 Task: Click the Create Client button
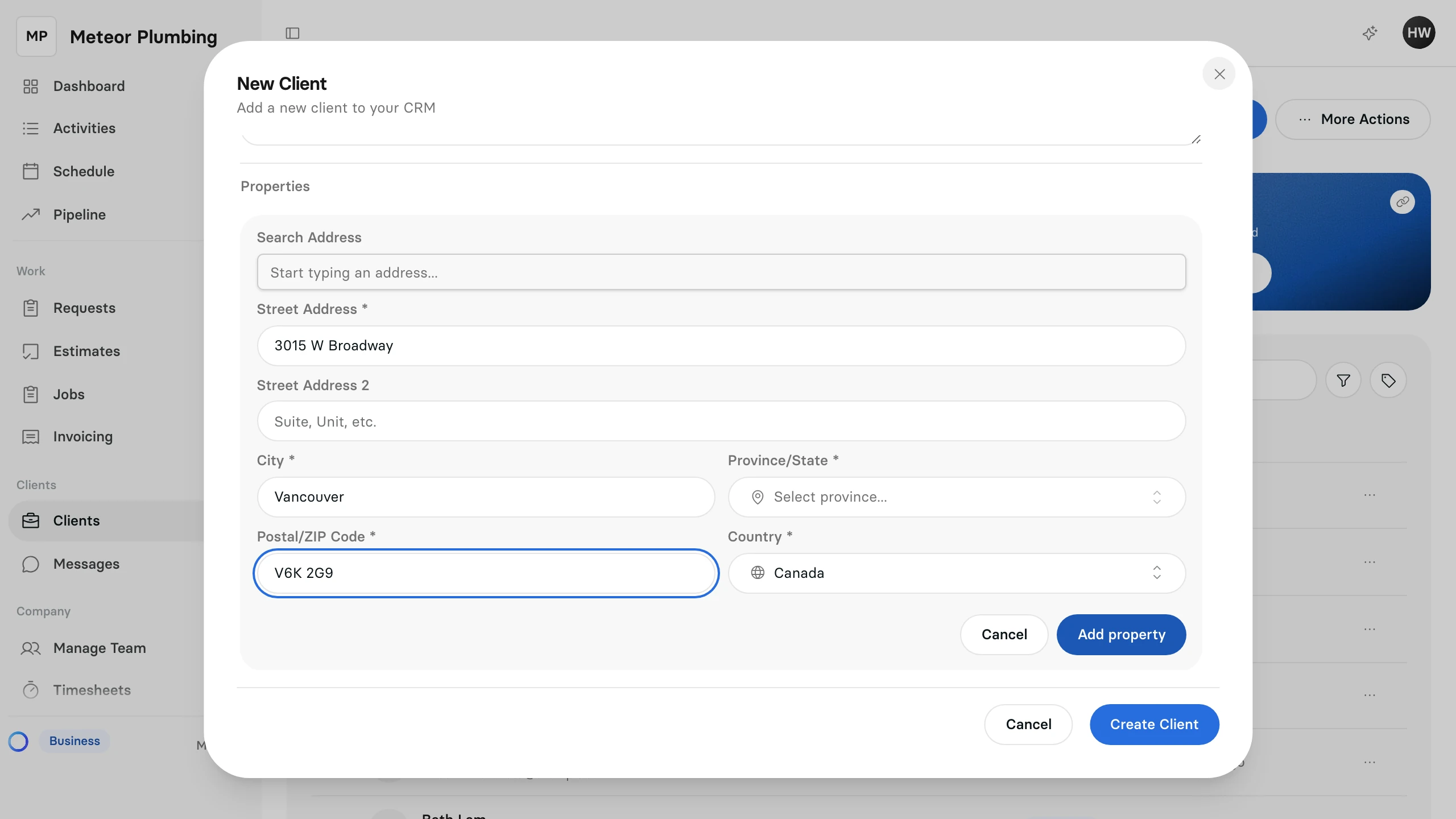click(1154, 724)
